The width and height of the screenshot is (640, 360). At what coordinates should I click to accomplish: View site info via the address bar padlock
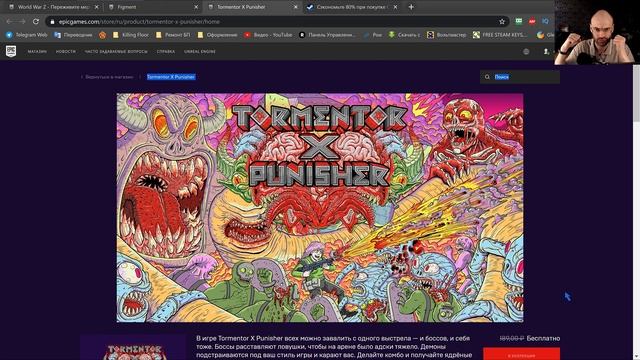52,22
